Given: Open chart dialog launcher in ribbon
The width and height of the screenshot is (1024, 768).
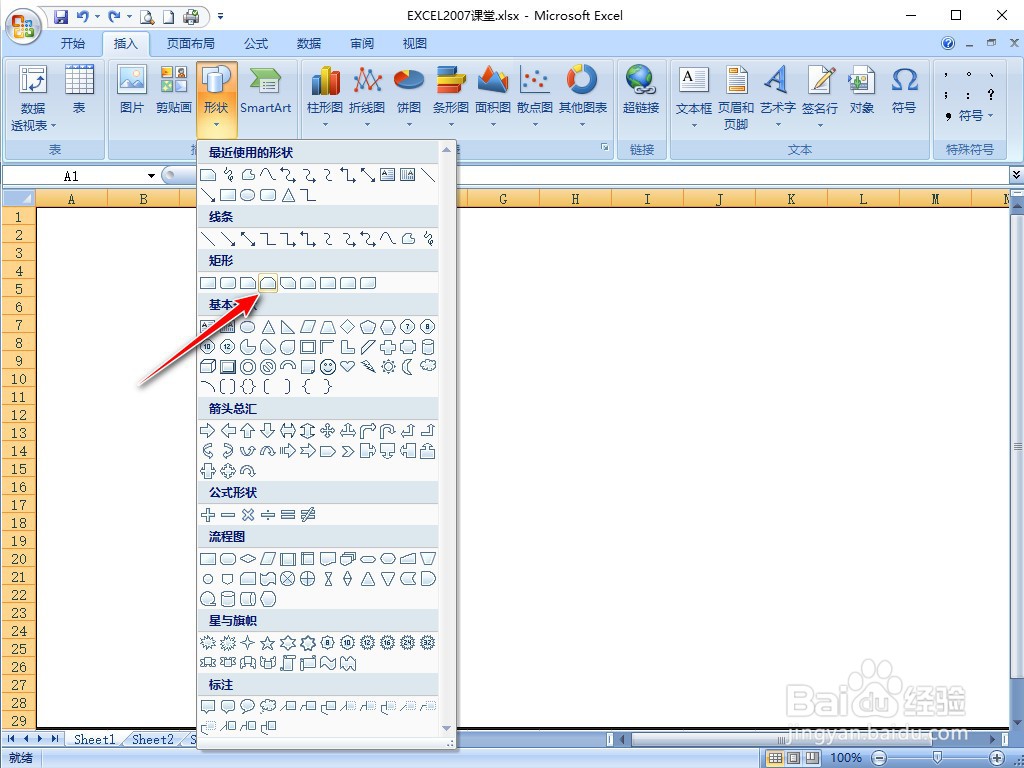Looking at the screenshot, I should click(605, 148).
